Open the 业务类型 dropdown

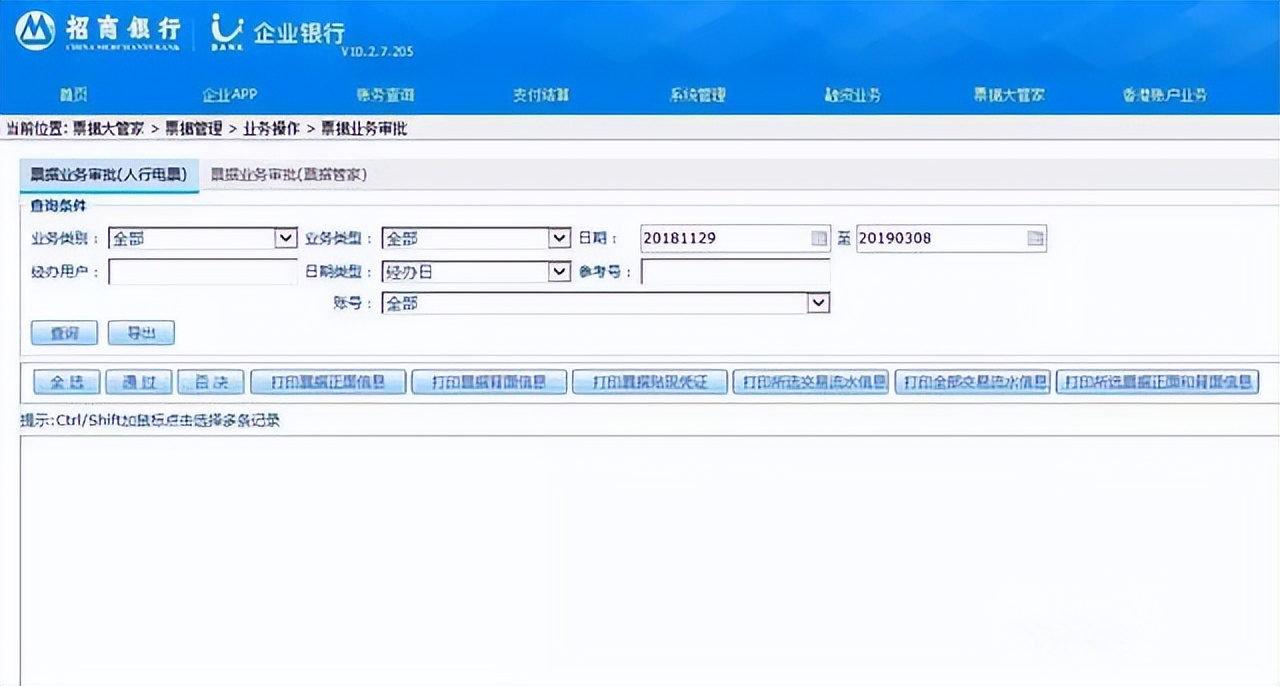(x=561, y=238)
